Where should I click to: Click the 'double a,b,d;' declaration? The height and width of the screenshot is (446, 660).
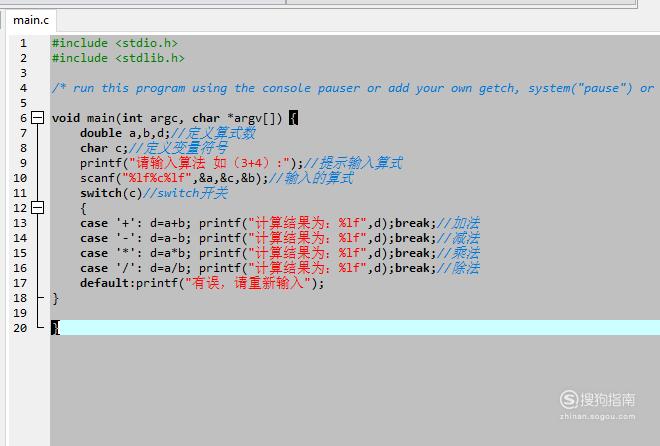tap(125, 133)
